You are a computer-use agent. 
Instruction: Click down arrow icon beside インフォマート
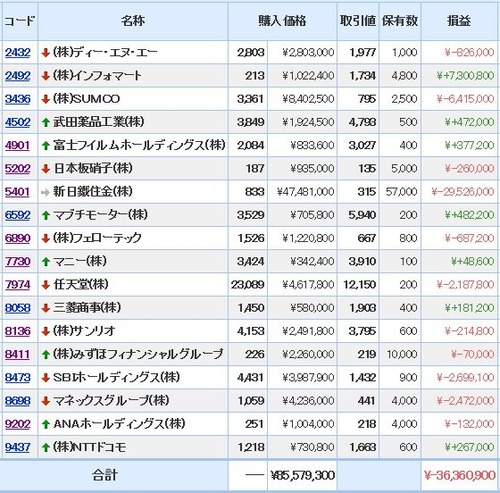(46, 76)
